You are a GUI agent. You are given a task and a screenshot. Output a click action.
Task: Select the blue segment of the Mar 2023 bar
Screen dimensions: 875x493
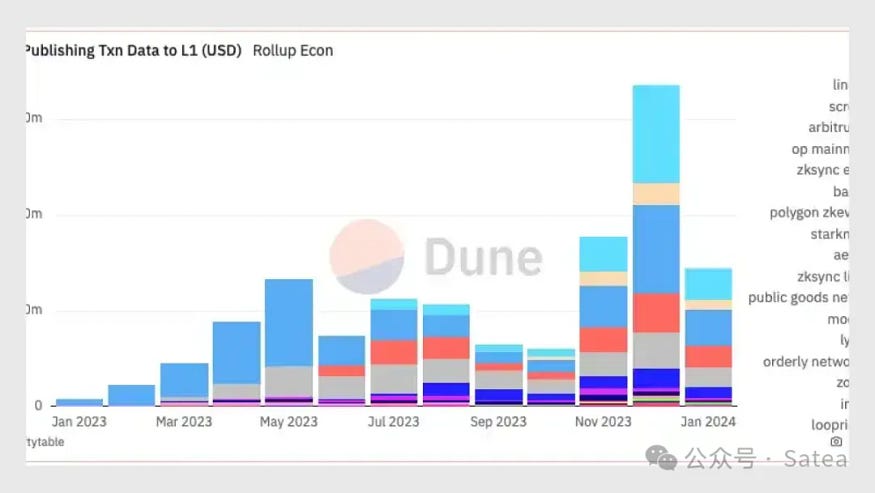pyautogui.click(x=184, y=380)
